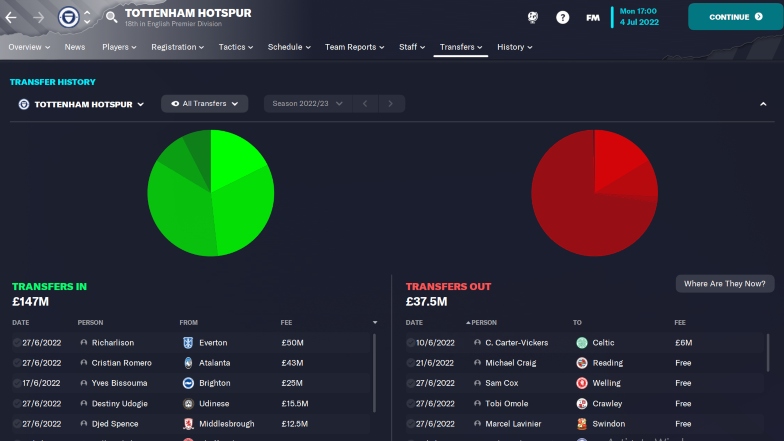The width and height of the screenshot is (784, 441).
Task: Open the Tottenham Hotspur club selector dropdown
Action: click(x=82, y=104)
